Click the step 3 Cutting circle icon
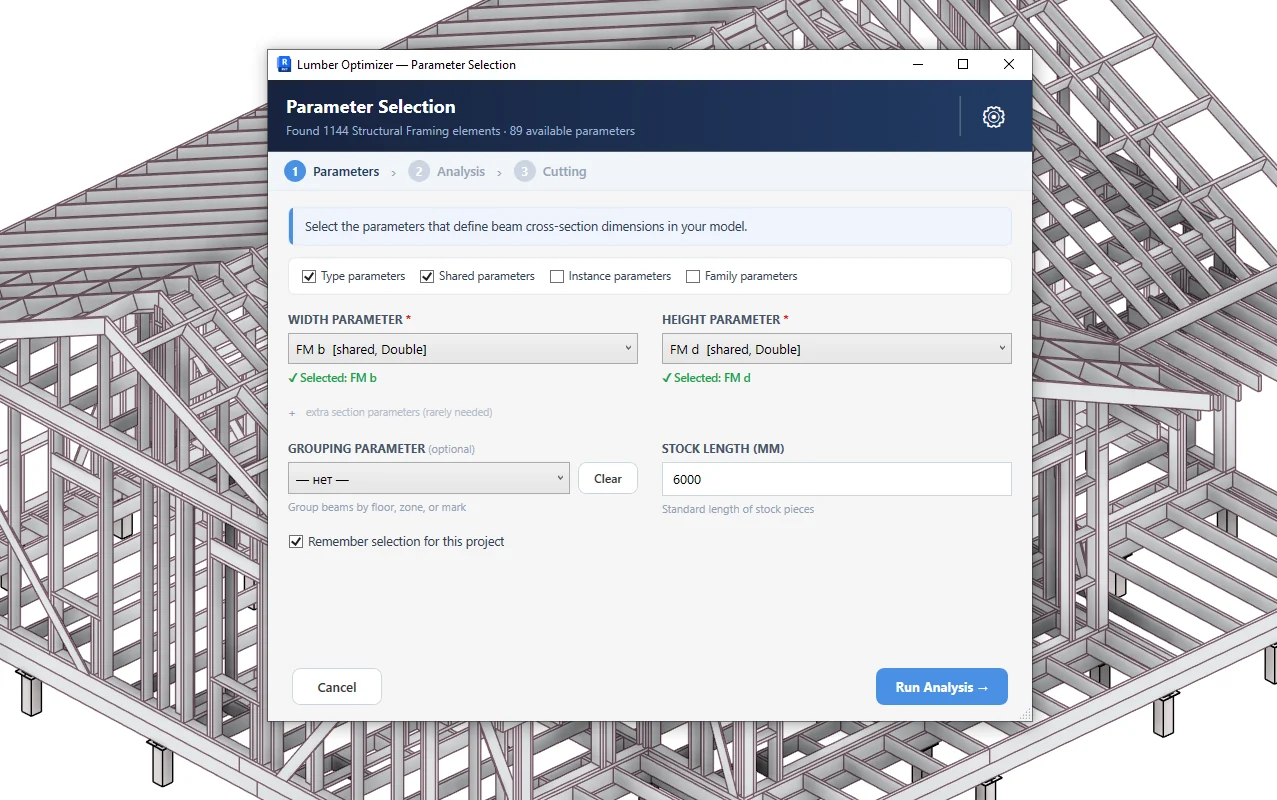Image resolution: width=1277 pixels, height=800 pixels. 524,172
